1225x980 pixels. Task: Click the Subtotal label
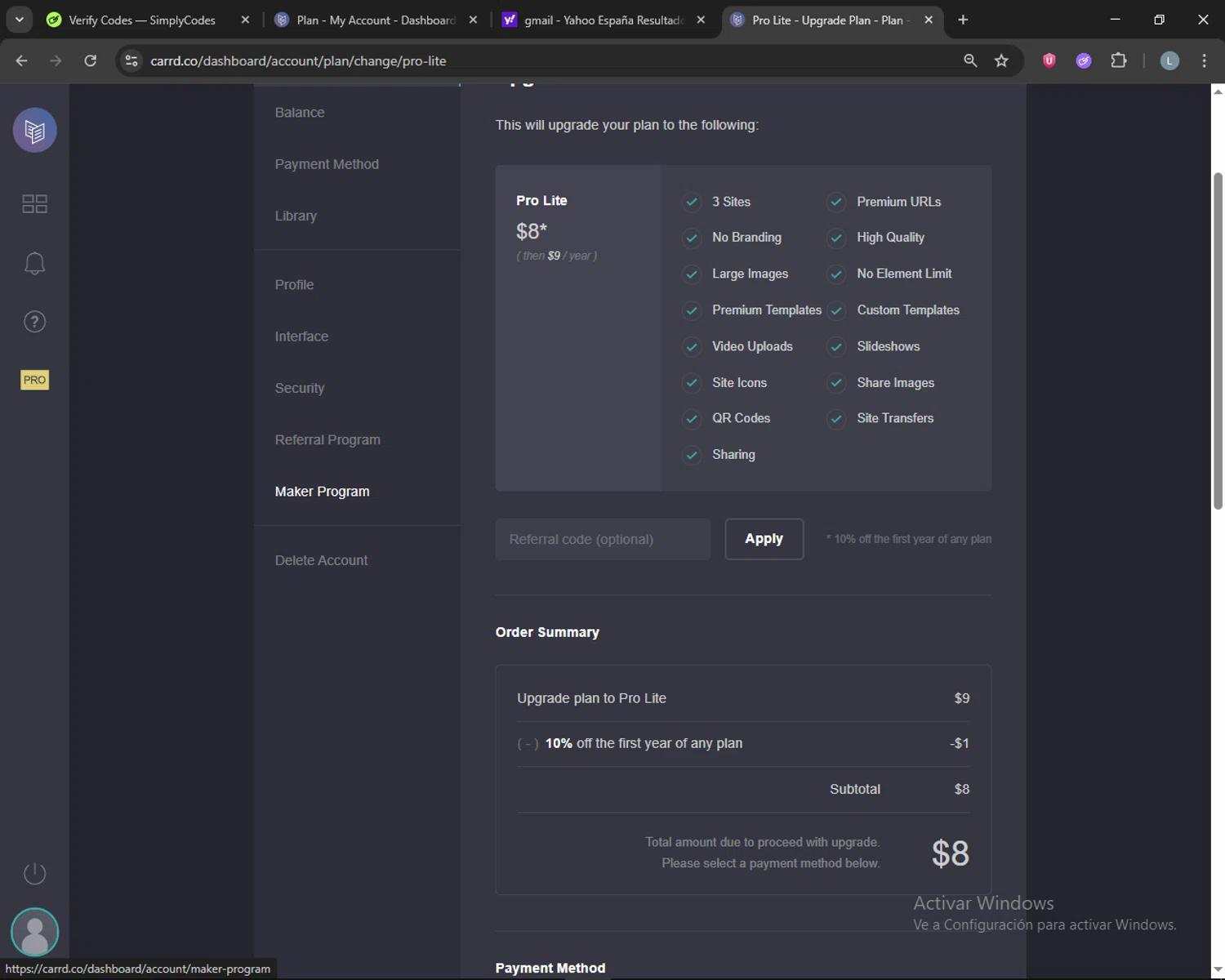(x=855, y=789)
